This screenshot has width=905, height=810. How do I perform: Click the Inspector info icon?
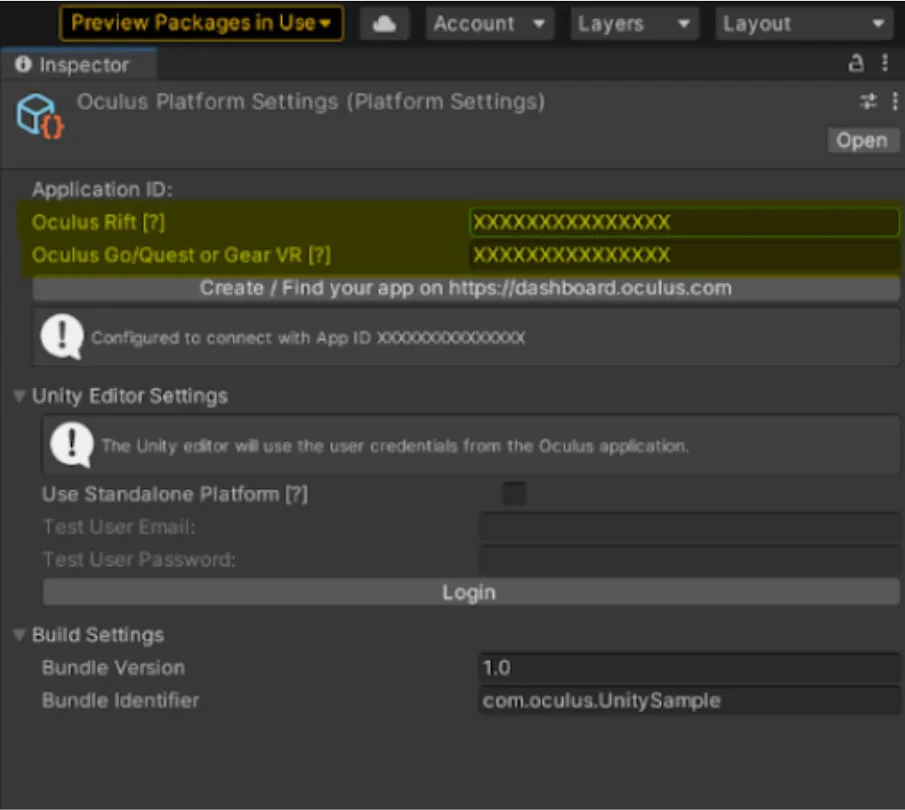23,64
